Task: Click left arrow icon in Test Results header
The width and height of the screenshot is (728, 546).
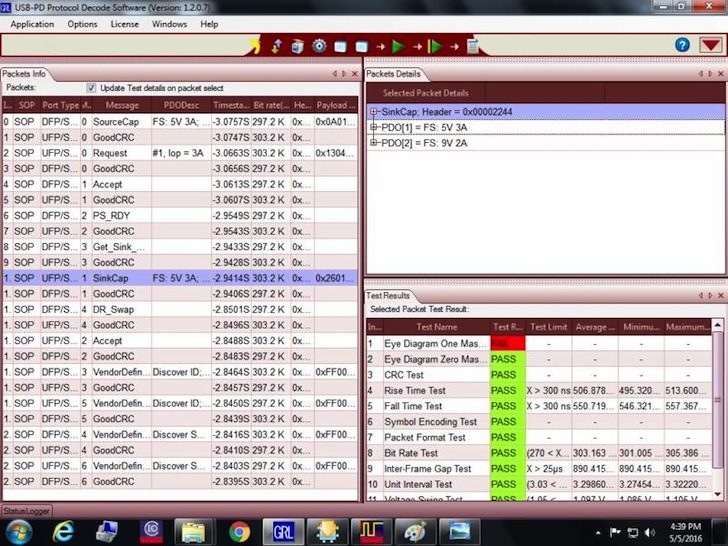Action: [701, 295]
